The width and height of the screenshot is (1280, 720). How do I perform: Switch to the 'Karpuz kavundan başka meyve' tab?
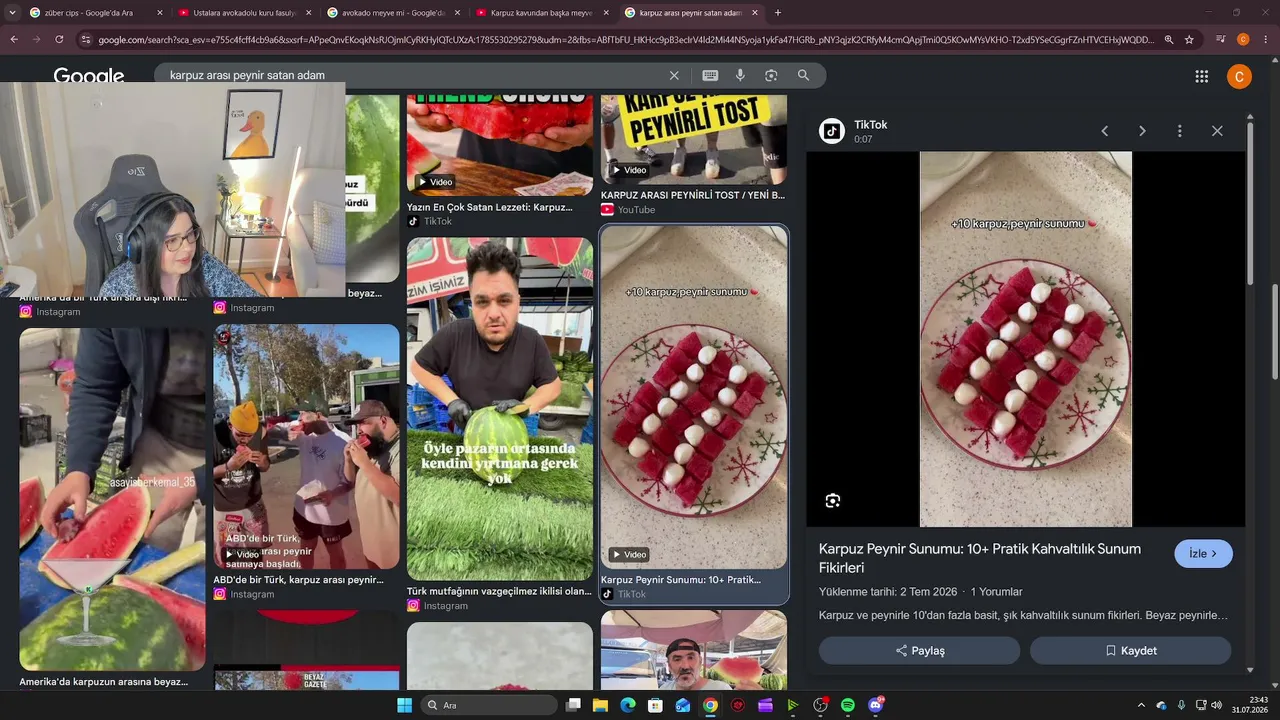click(x=542, y=13)
